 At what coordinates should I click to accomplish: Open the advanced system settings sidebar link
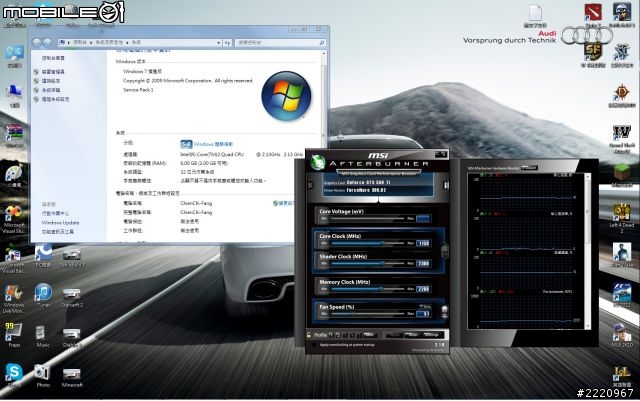[x=55, y=99]
